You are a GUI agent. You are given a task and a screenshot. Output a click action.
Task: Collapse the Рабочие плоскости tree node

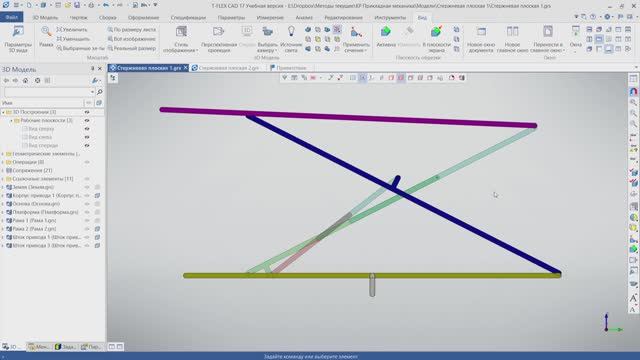pos(11,120)
